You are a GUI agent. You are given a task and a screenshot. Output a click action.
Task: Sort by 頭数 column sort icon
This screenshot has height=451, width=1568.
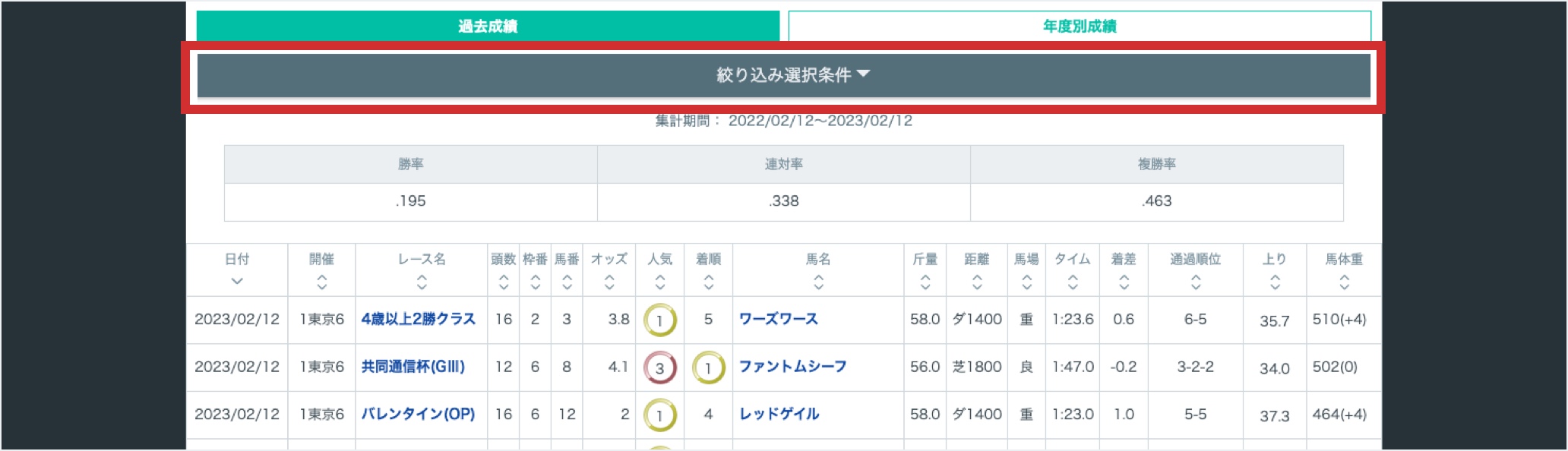tap(504, 283)
